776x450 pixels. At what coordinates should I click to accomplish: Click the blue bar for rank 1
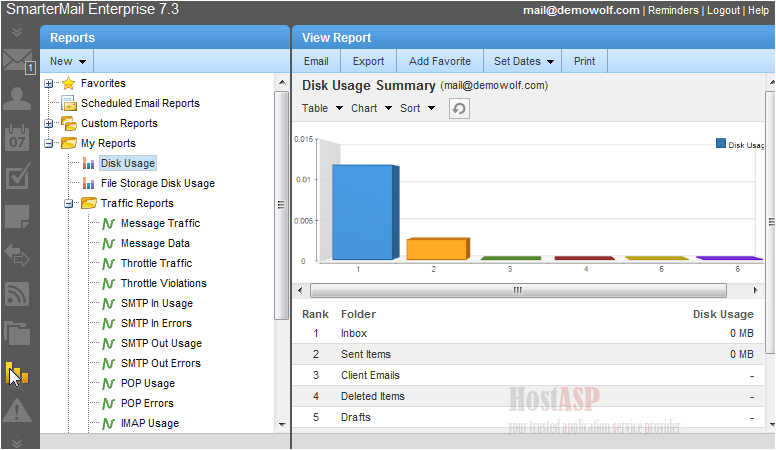366,212
